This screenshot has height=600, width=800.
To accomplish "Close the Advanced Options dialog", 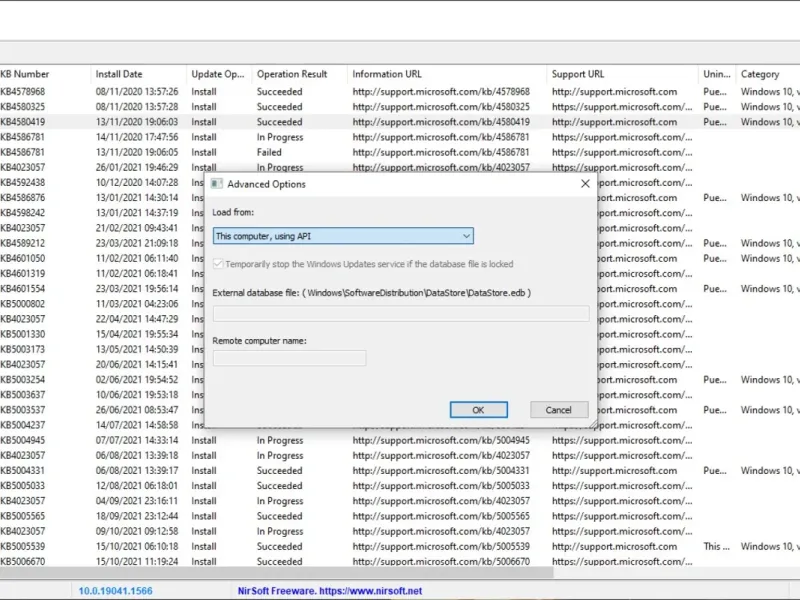I will [x=585, y=184].
